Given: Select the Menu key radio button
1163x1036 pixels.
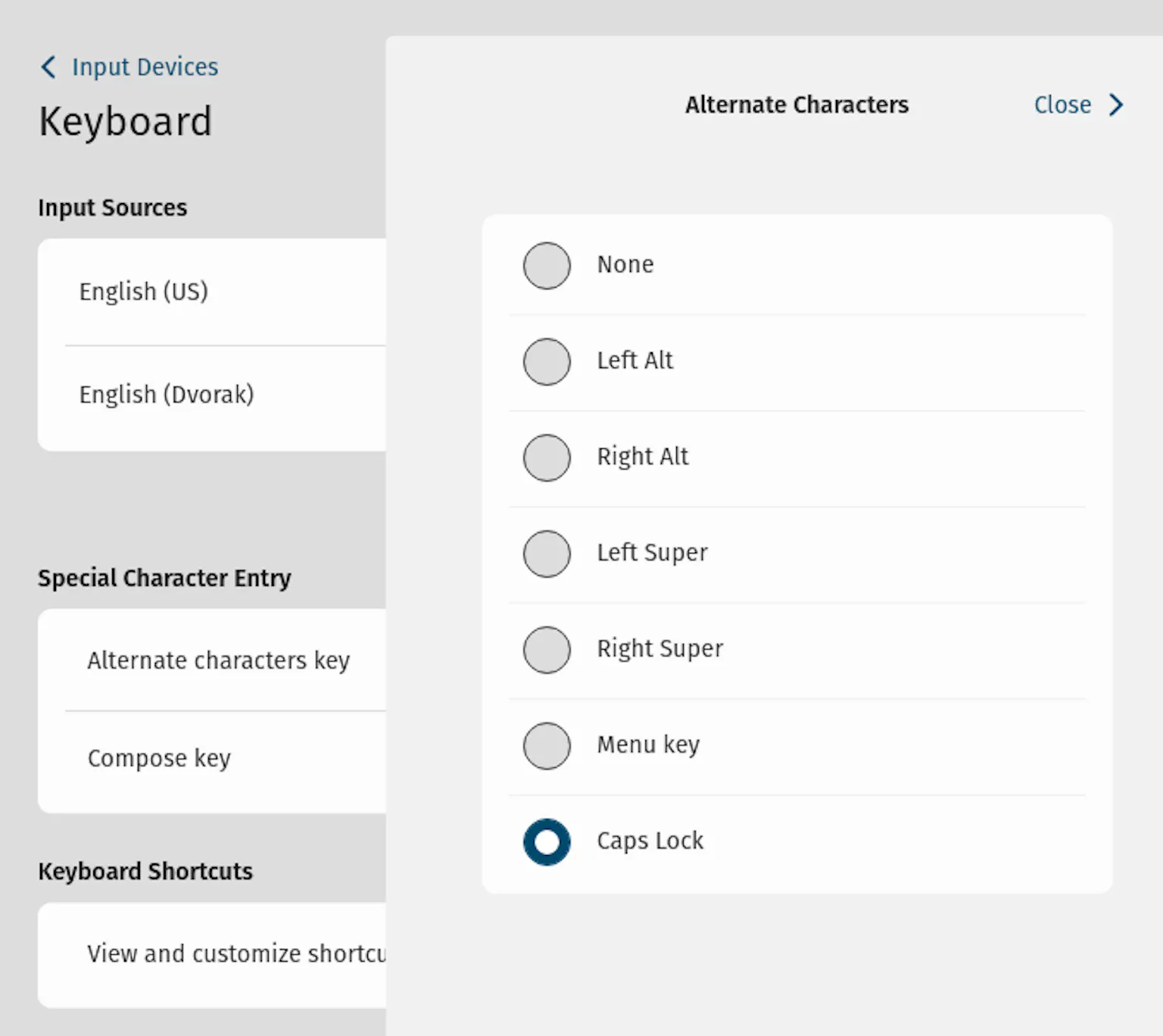Looking at the screenshot, I should (x=547, y=746).
